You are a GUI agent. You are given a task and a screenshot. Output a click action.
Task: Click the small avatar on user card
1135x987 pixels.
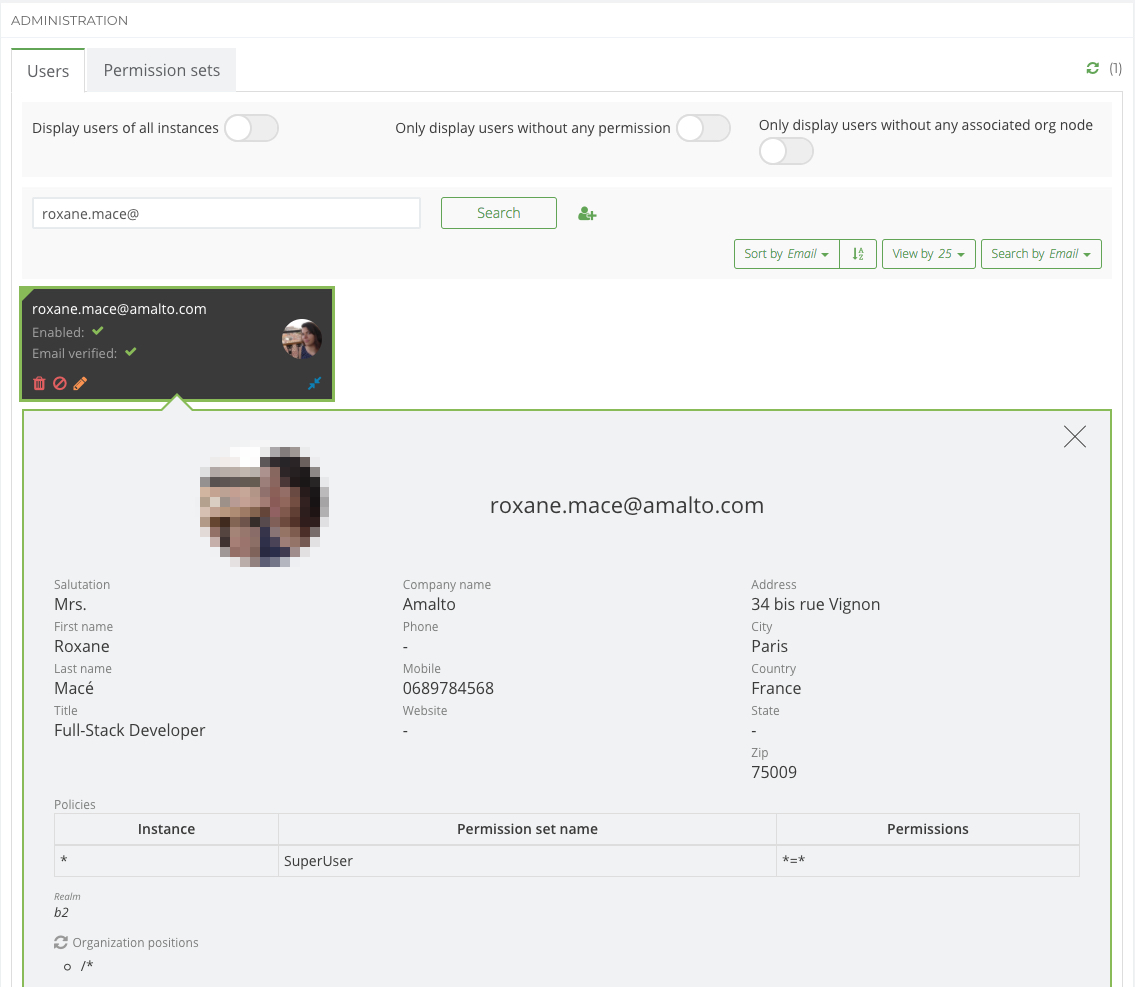coord(302,339)
